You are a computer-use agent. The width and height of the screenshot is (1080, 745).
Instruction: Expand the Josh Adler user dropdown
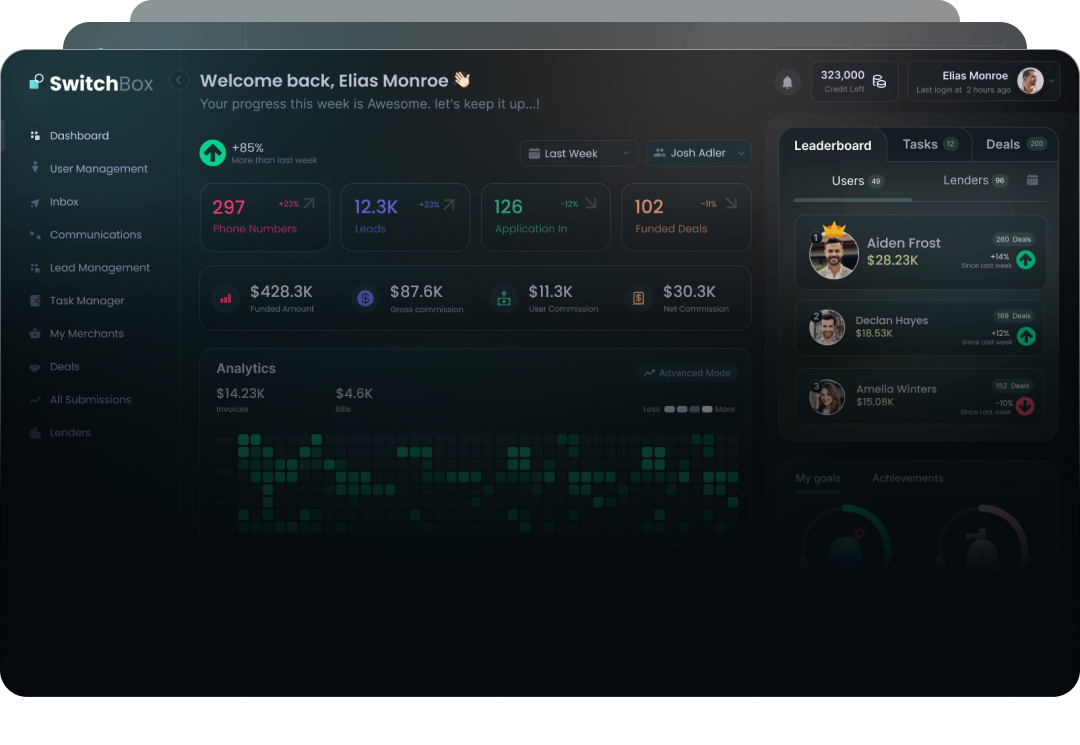tap(698, 153)
